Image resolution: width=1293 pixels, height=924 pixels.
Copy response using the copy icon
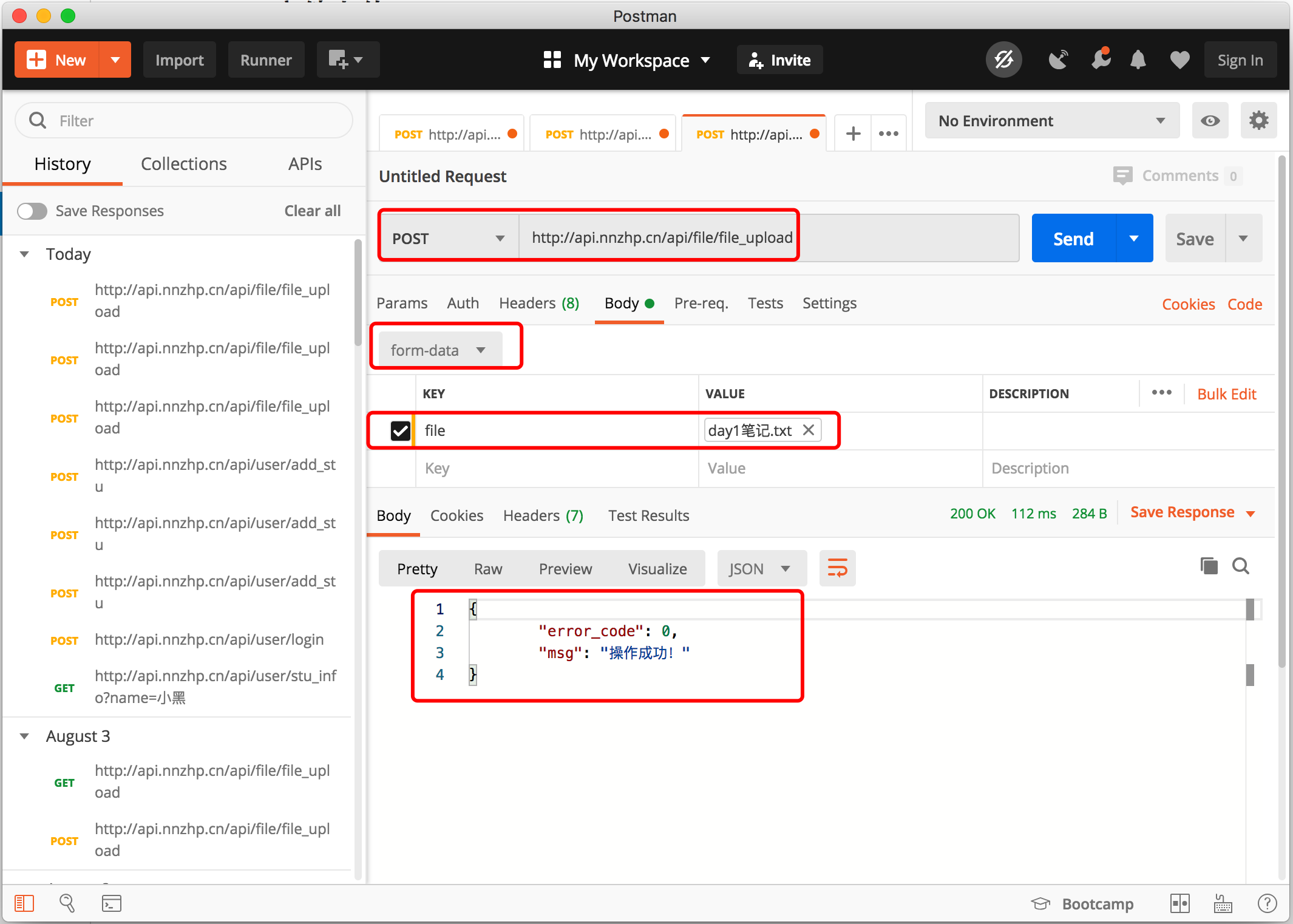(1209, 566)
